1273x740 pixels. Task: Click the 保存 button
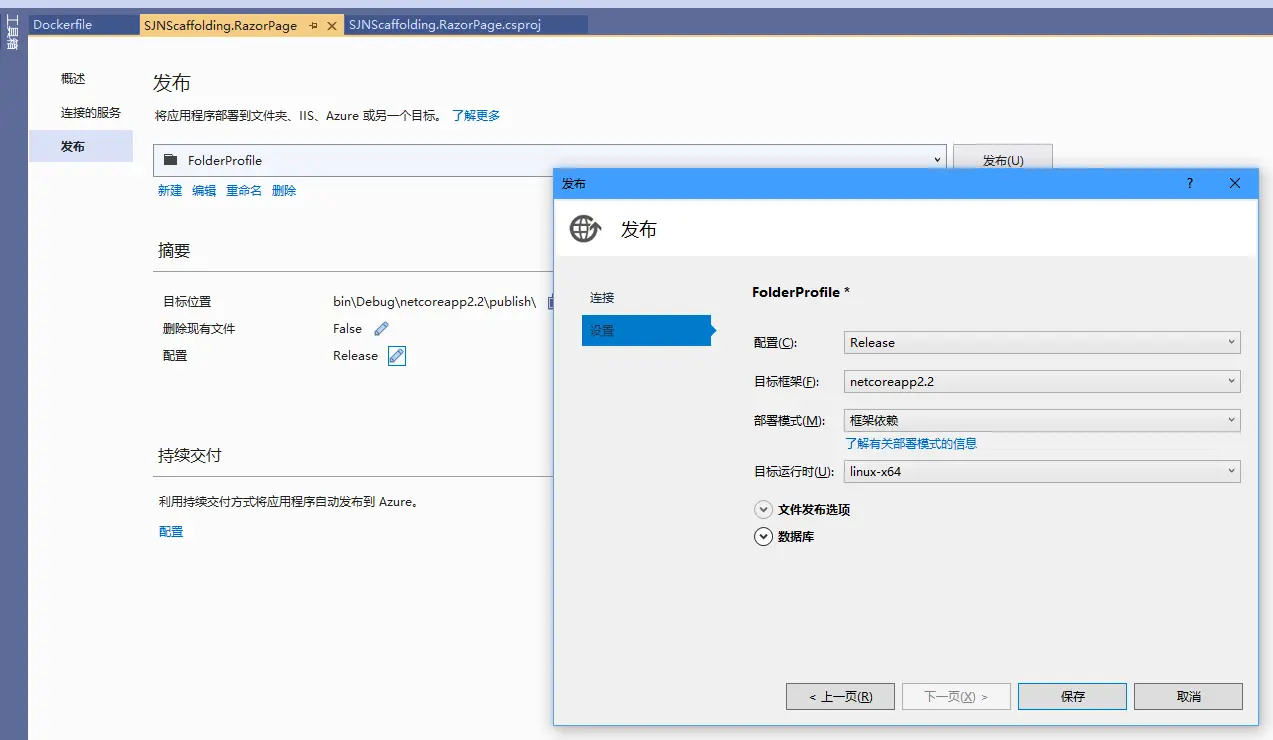tap(1072, 696)
